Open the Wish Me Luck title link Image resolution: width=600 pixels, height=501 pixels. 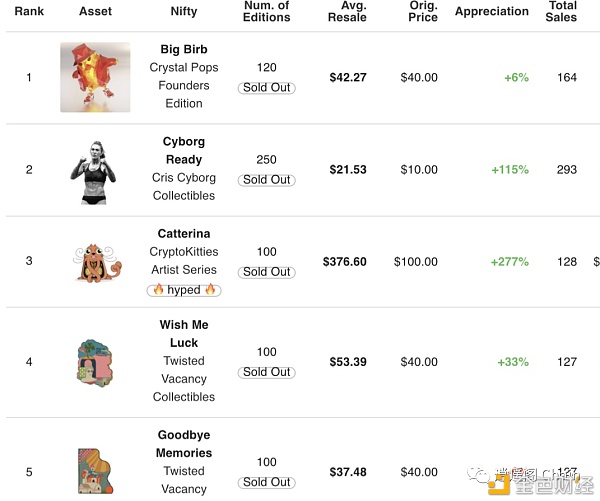click(x=184, y=333)
